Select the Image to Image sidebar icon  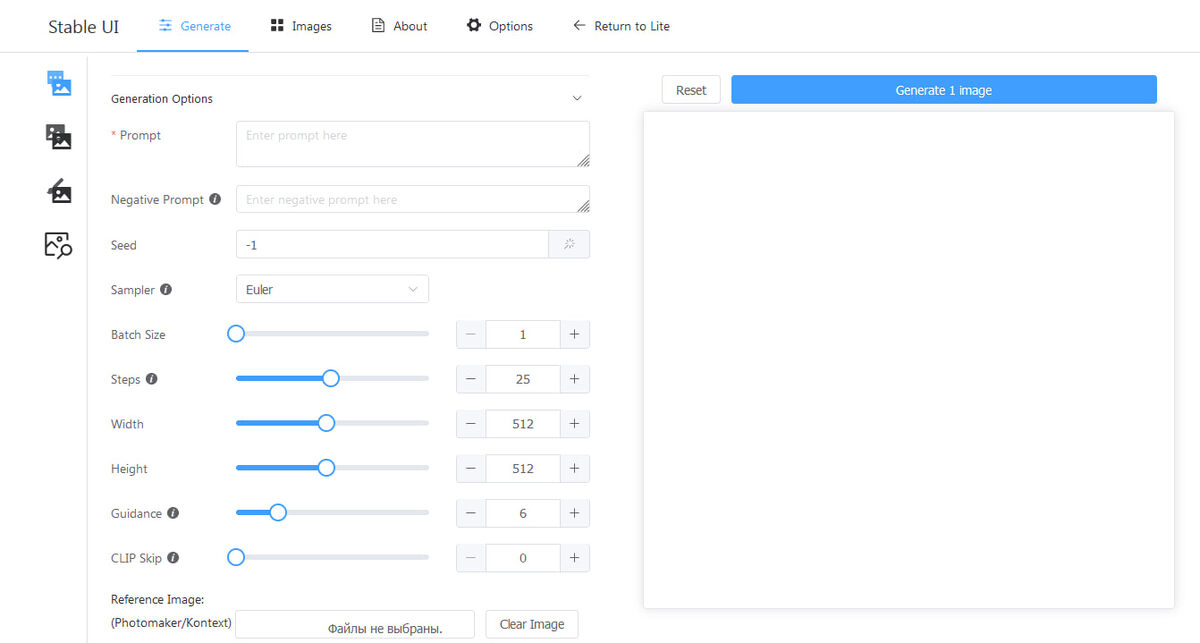pos(59,137)
